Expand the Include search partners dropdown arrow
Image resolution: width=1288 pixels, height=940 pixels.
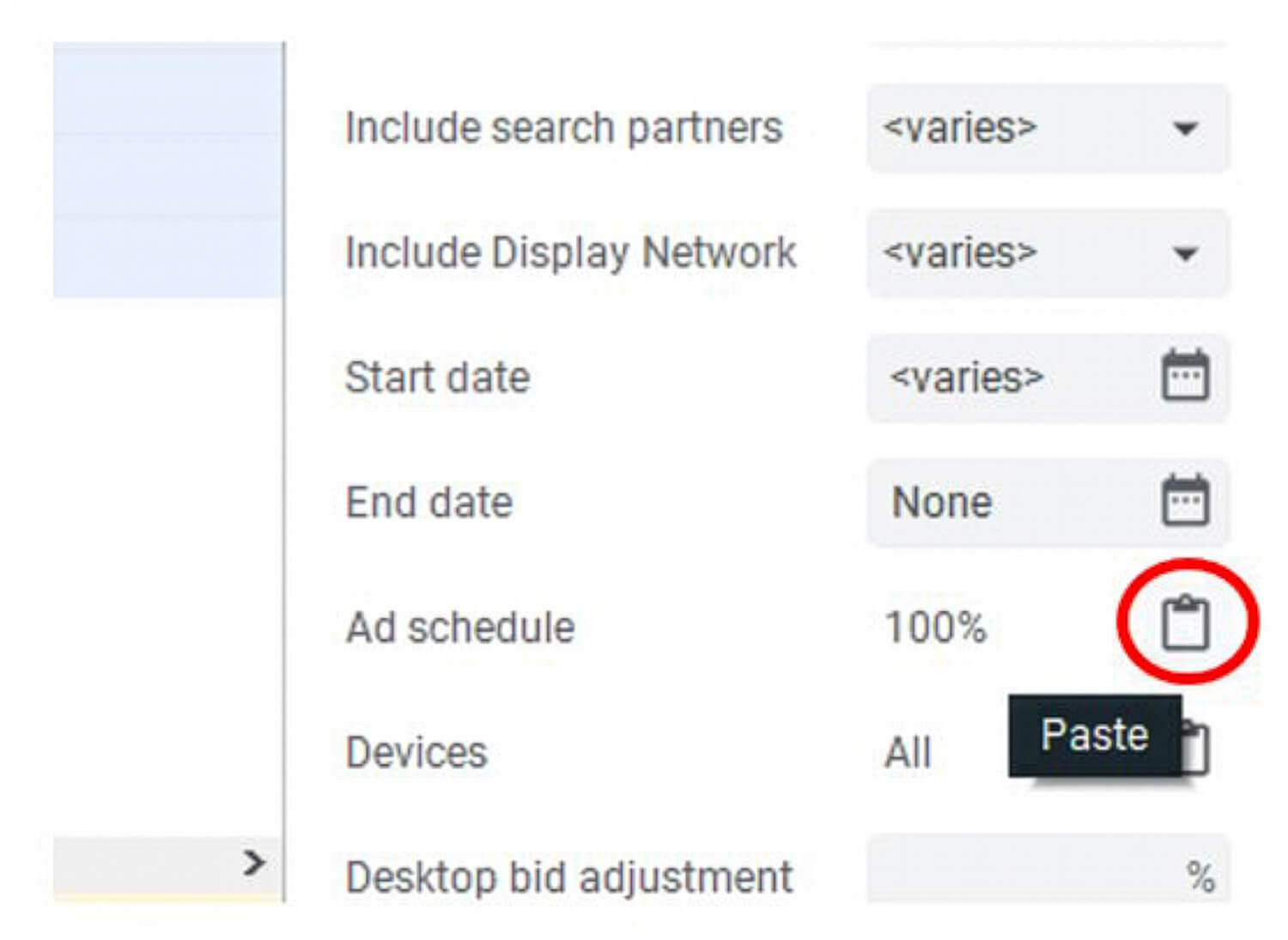click(x=1186, y=129)
